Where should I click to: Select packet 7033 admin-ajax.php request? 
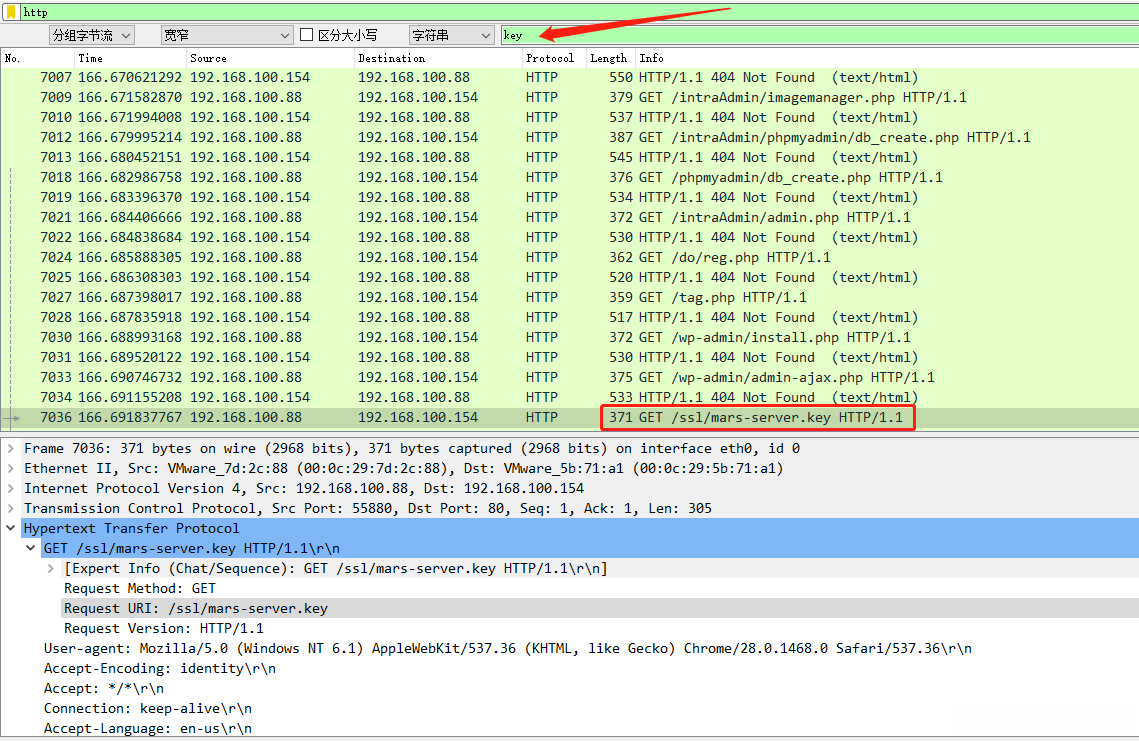570,377
